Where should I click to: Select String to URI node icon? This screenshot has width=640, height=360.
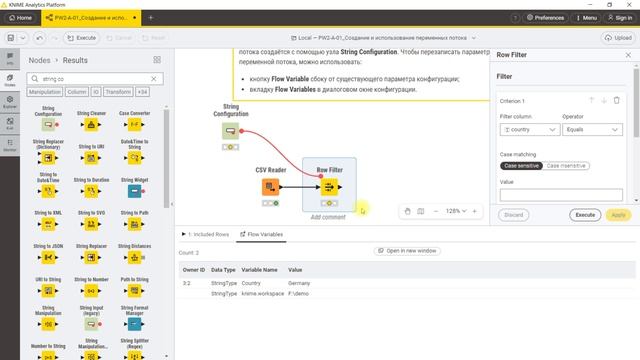(91, 158)
